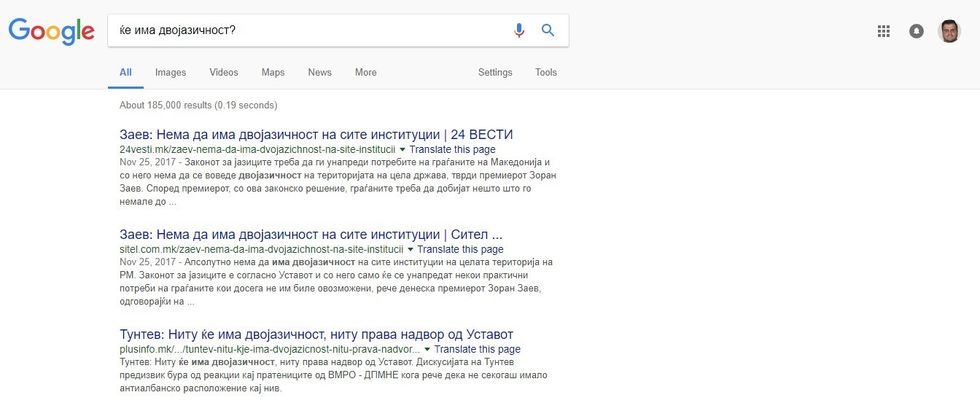Open the Сител result title

pos(311,235)
